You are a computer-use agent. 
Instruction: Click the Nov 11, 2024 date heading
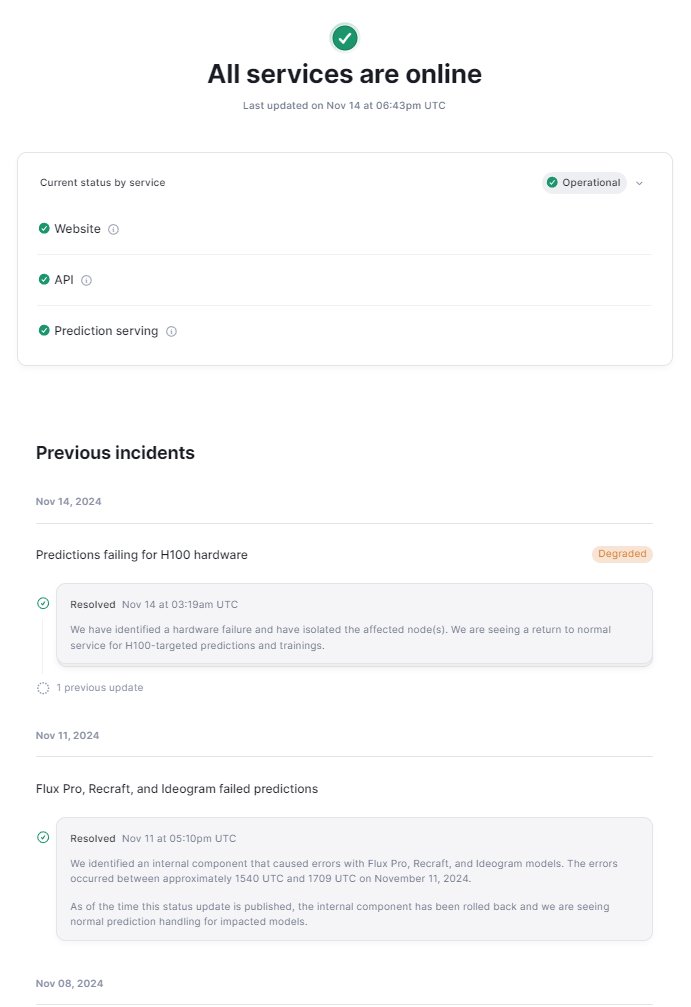pyautogui.click(x=68, y=735)
